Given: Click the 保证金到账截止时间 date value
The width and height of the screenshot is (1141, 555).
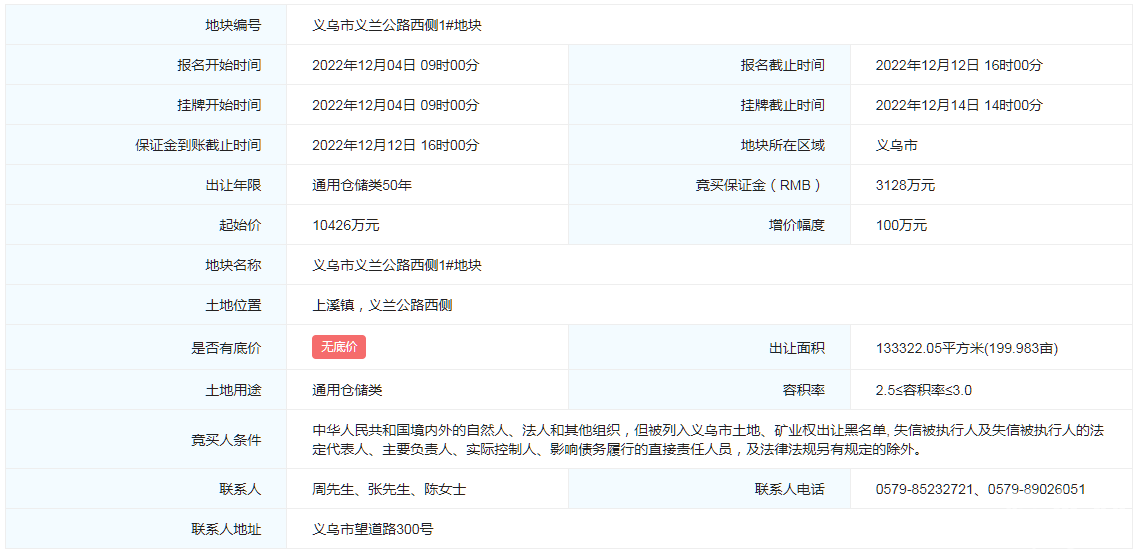Looking at the screenshot, I should coord(395,145).
